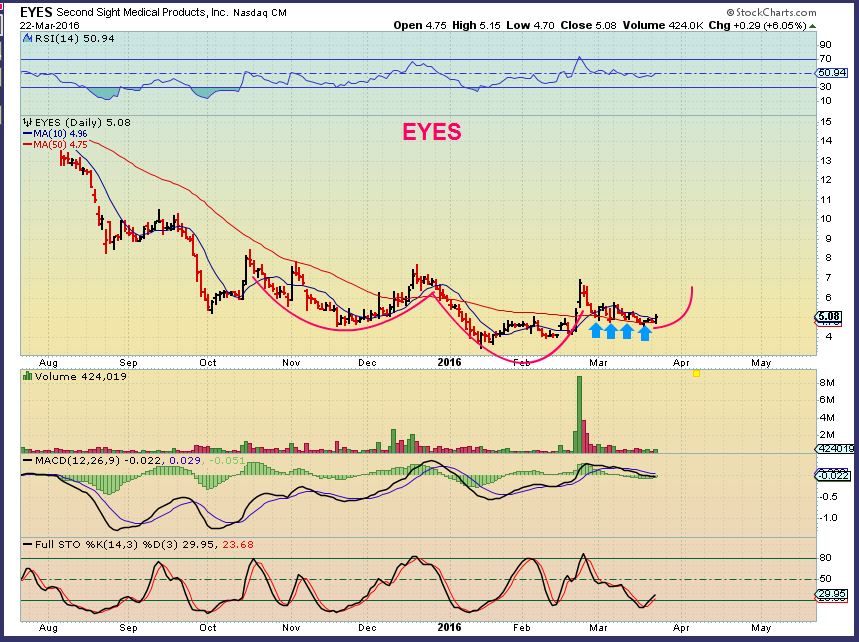Click the bar icon before Volume 424,019
This screenshot has width=859, height=642.
coord(27,376)
